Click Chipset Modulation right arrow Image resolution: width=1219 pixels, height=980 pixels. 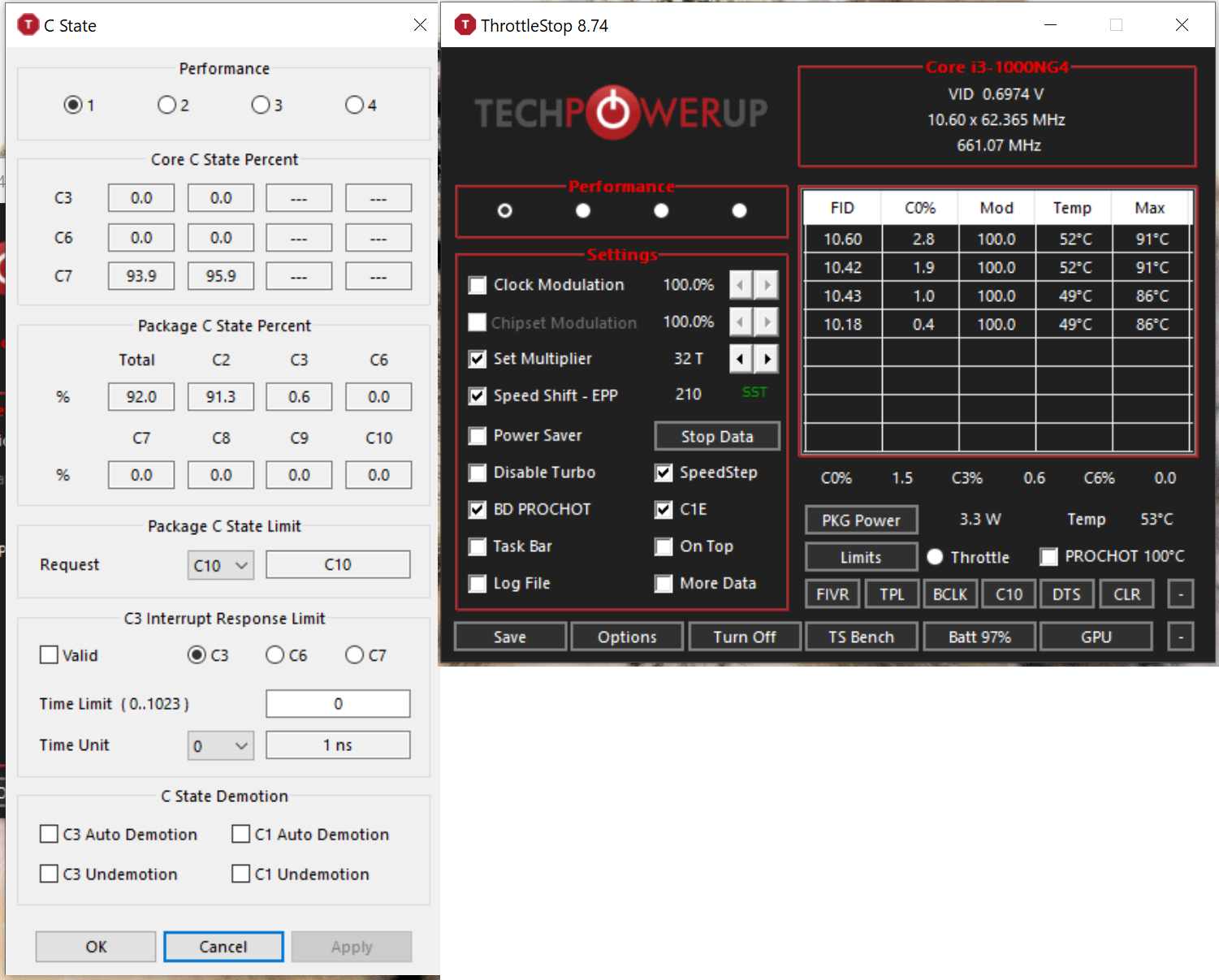click(767, 322)
